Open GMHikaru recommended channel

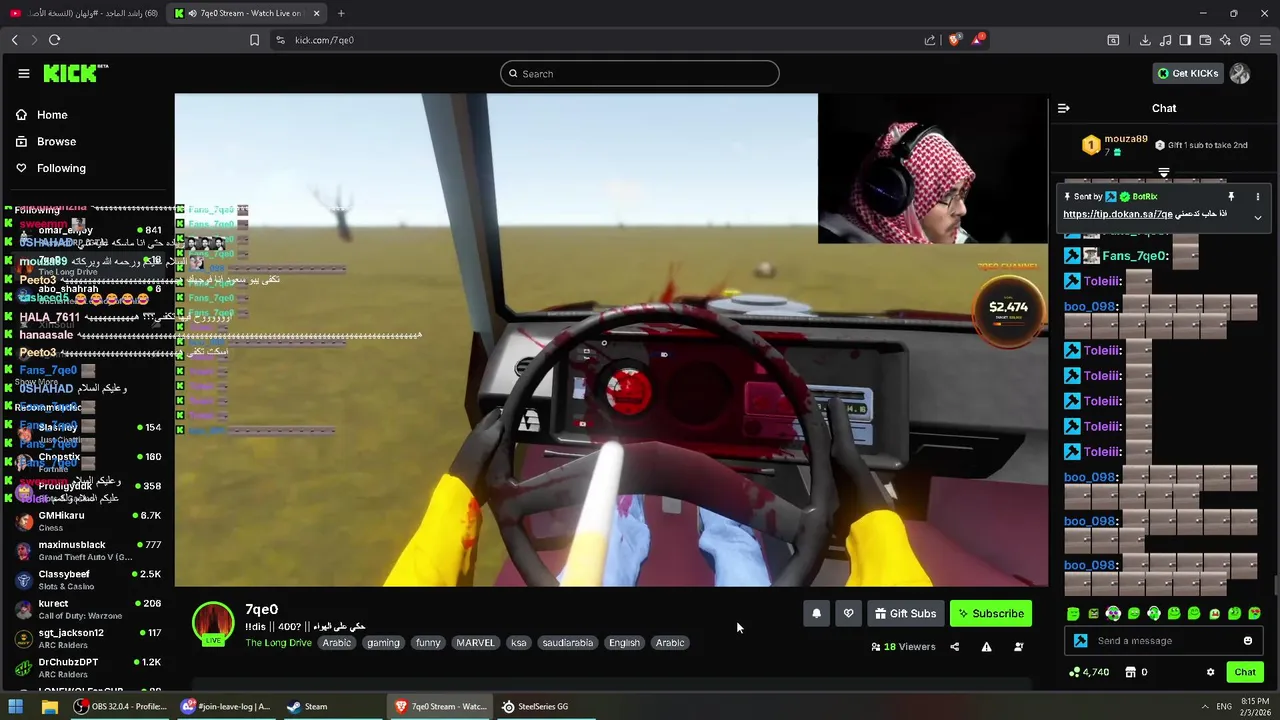87,521
